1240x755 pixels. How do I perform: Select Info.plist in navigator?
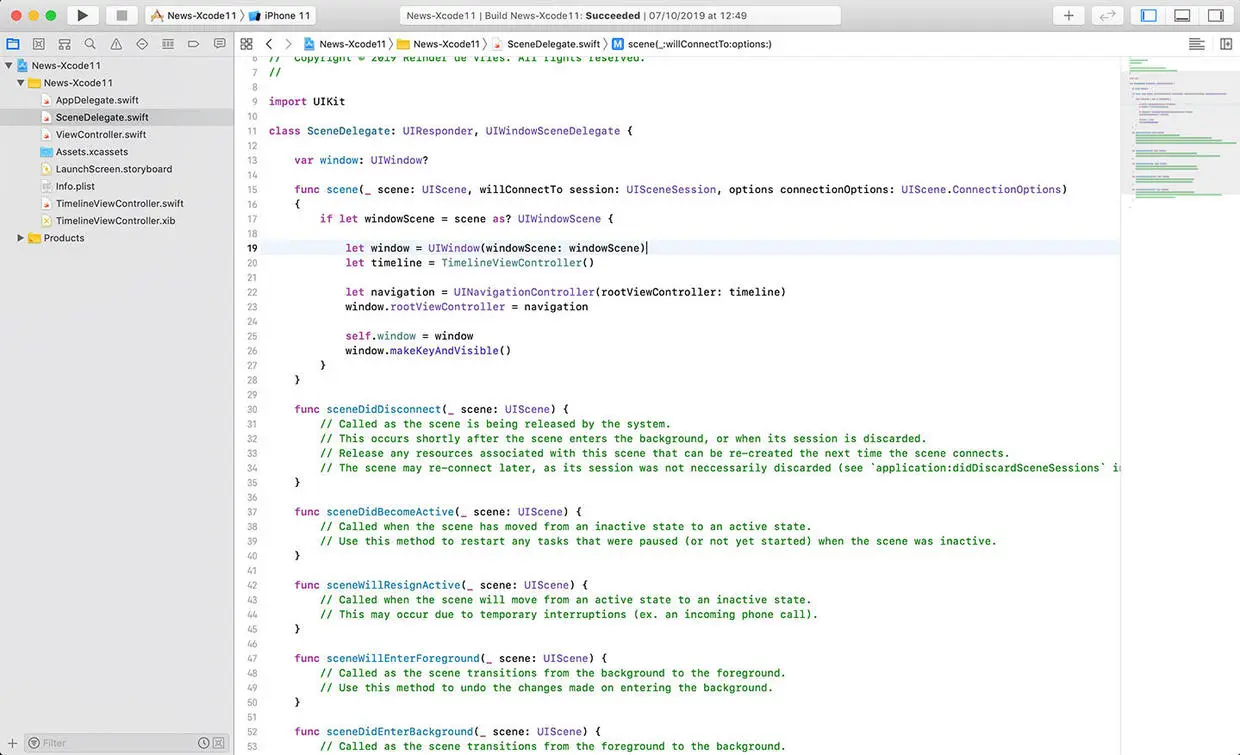(x=75, y=186)
